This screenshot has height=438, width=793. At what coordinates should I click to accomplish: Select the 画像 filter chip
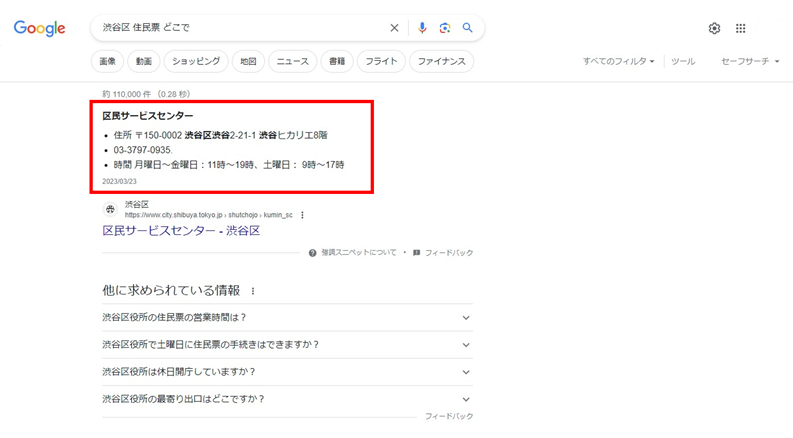107,61
